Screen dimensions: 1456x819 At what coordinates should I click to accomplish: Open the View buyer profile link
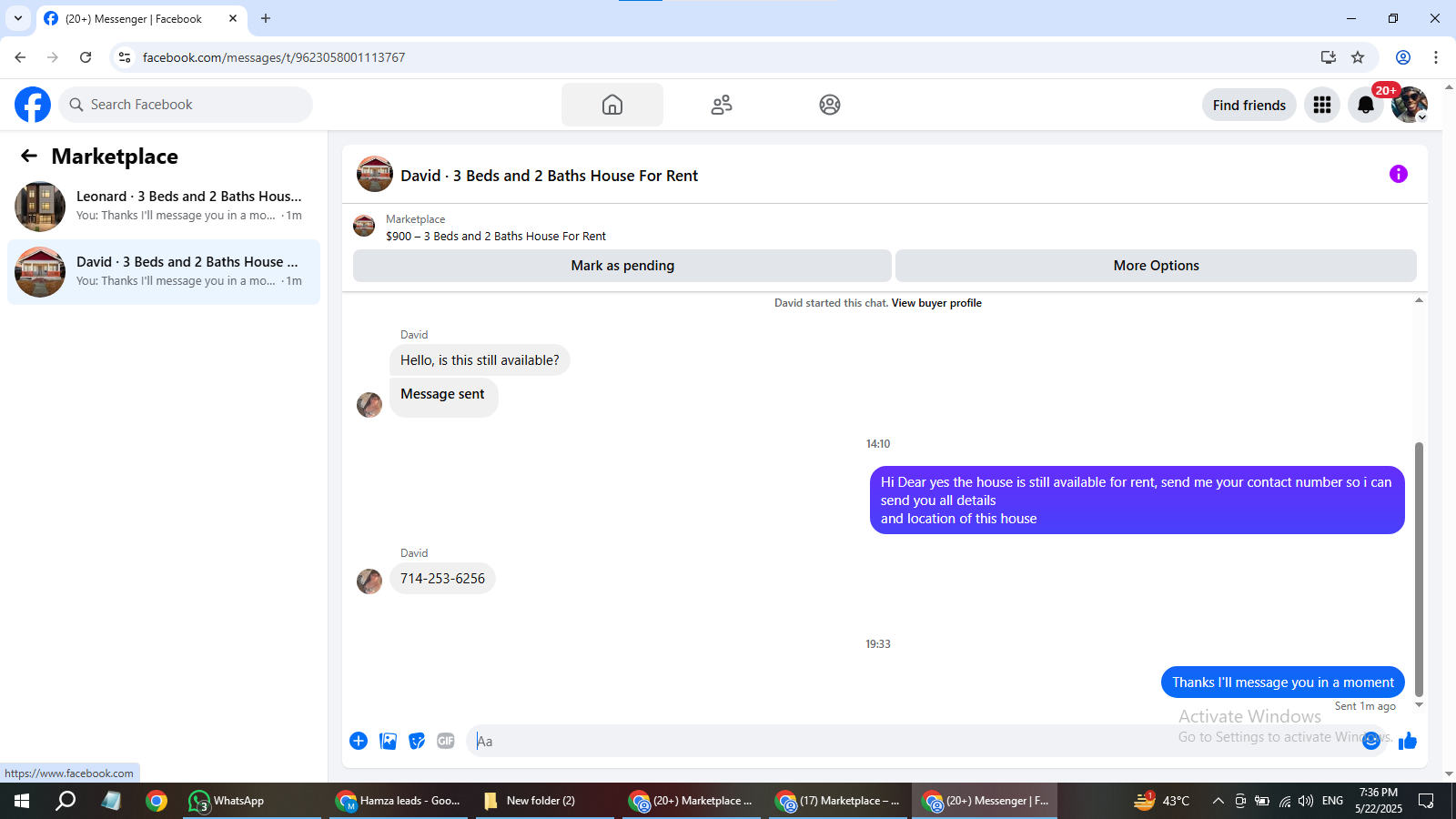click(936, 303)
